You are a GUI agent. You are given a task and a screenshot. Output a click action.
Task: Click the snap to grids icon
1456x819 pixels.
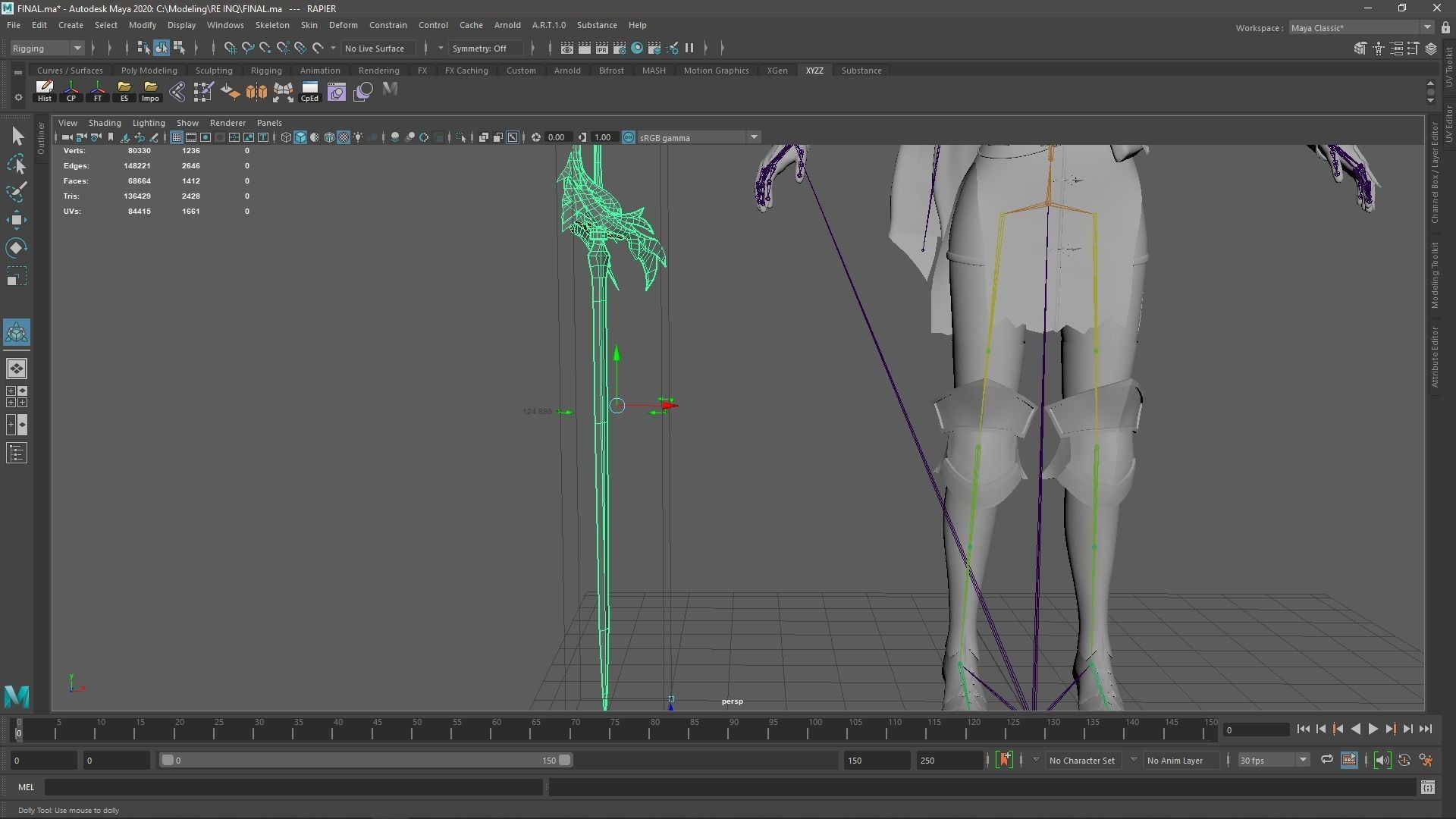[x=230, y=49]
